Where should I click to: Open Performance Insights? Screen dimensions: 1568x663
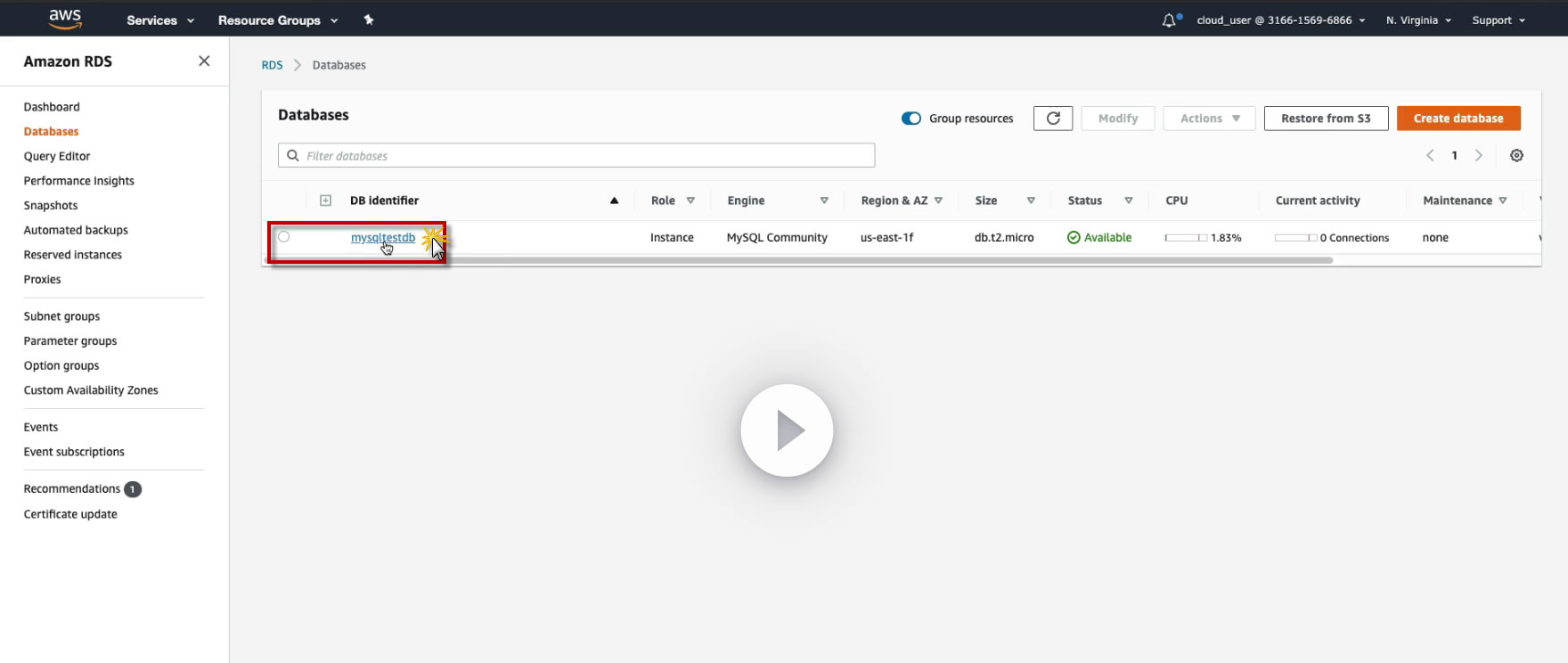(x=79, y=181)
